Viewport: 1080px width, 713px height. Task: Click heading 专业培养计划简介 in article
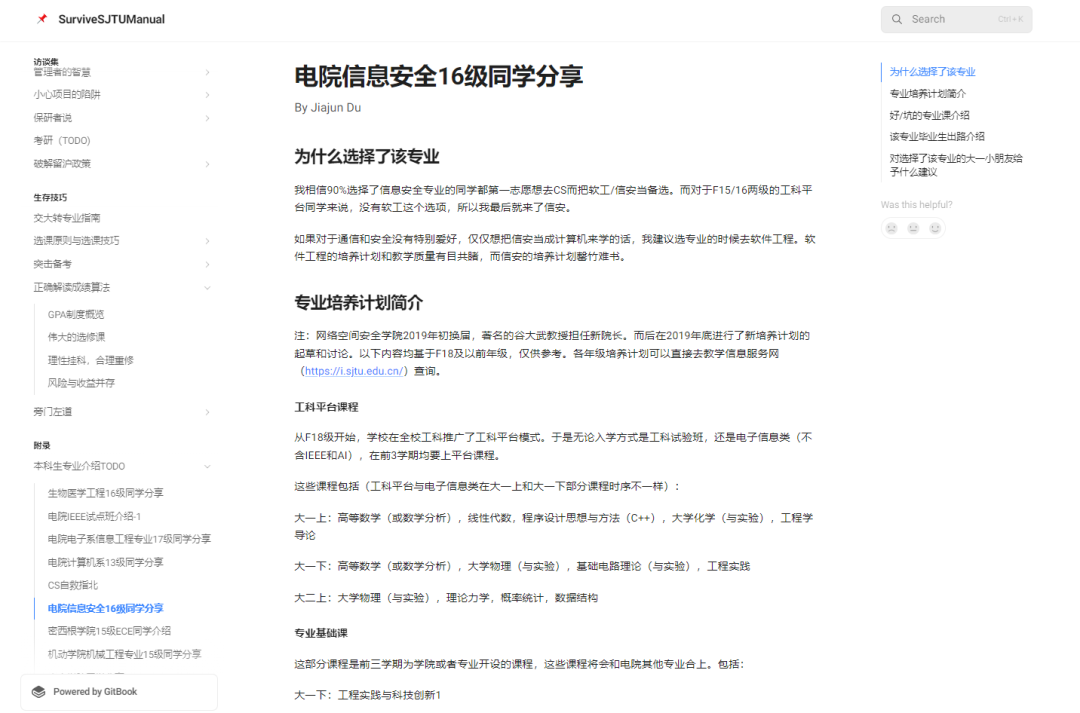tap(358, 302)
